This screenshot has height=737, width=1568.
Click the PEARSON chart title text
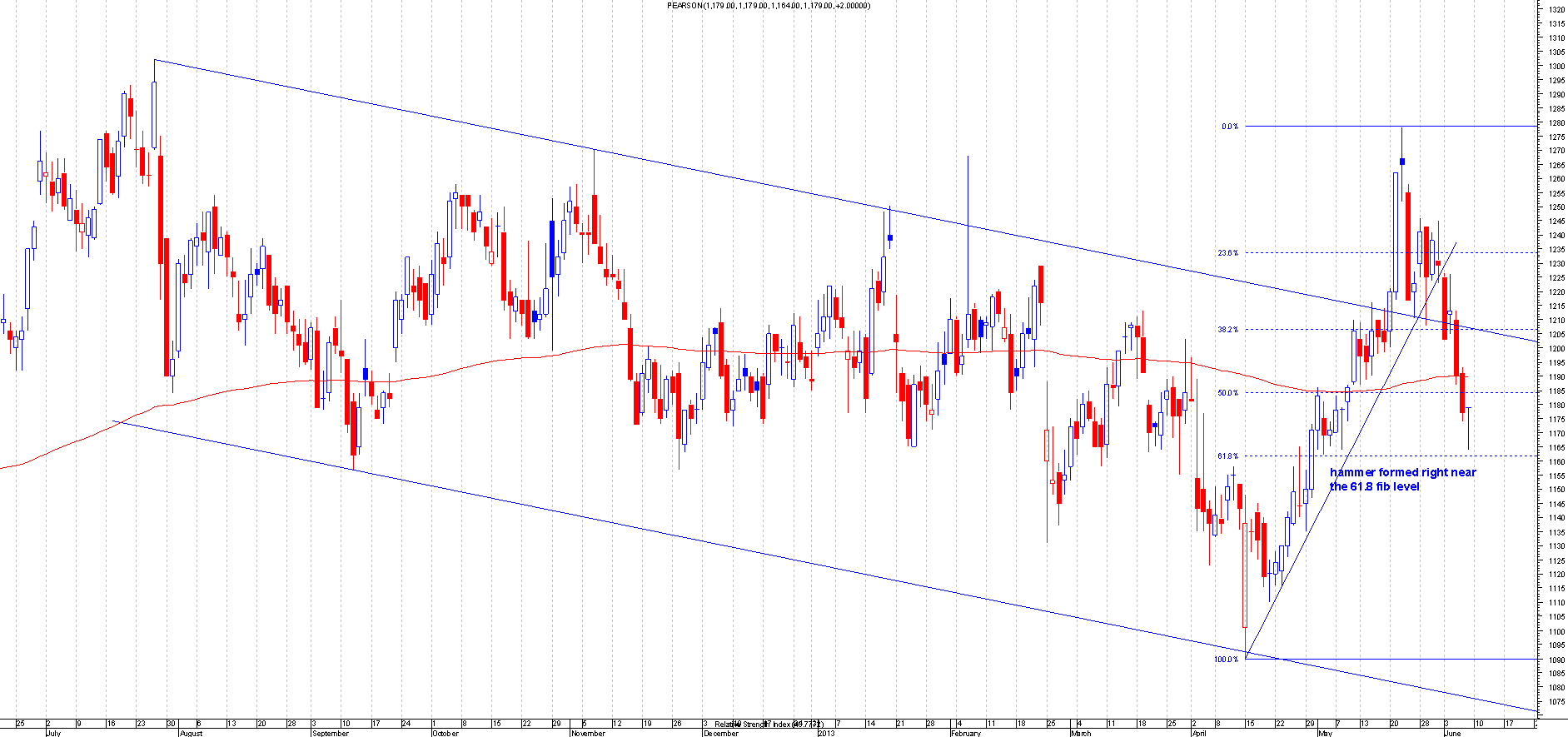(769, 6)
